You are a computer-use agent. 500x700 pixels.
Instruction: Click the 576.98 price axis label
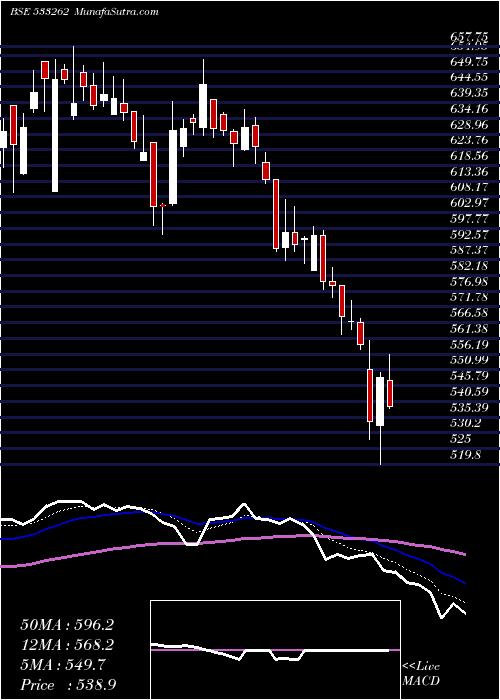(x=469, y=282)
